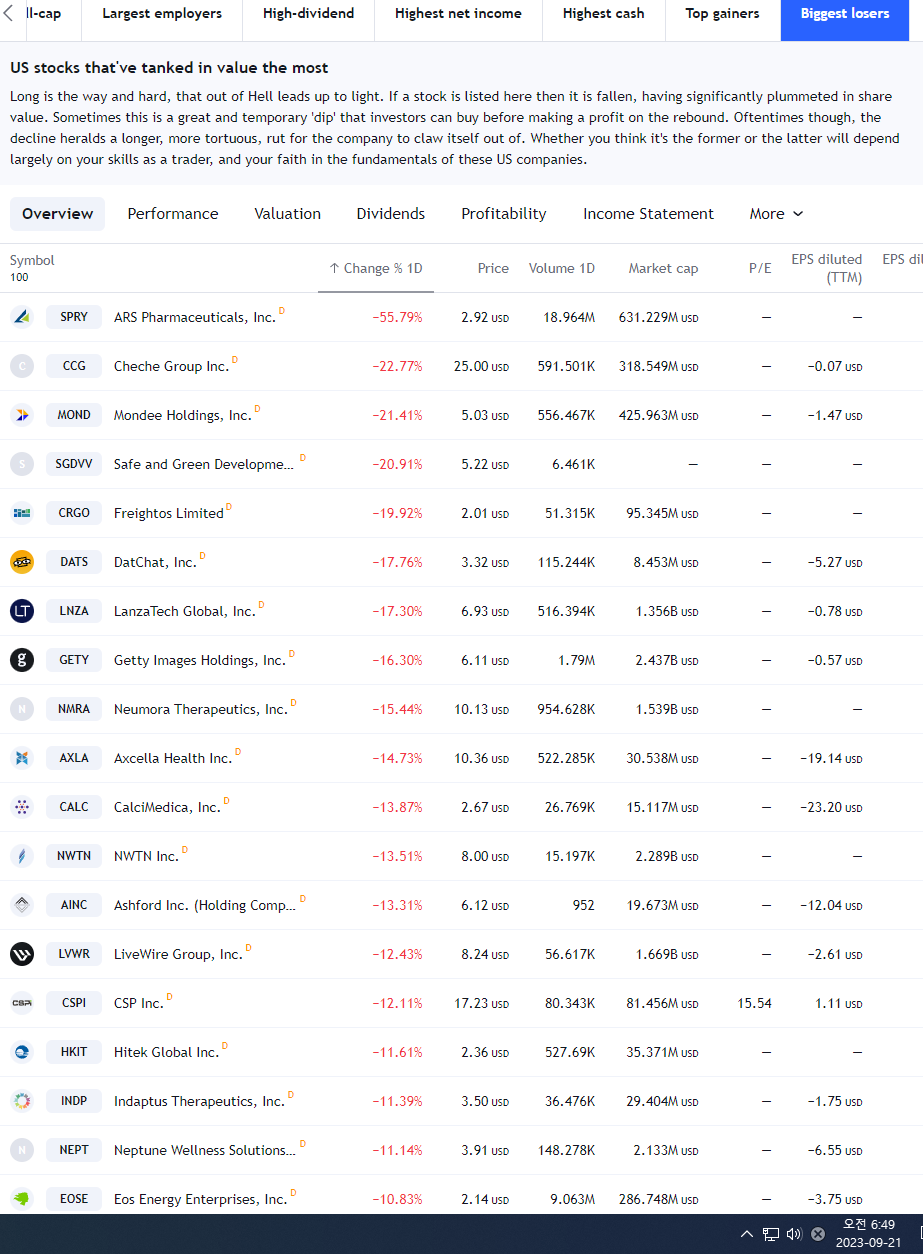
Task: Click the Eos Energy Enterprises logo icon
Action: point(22,1199)
